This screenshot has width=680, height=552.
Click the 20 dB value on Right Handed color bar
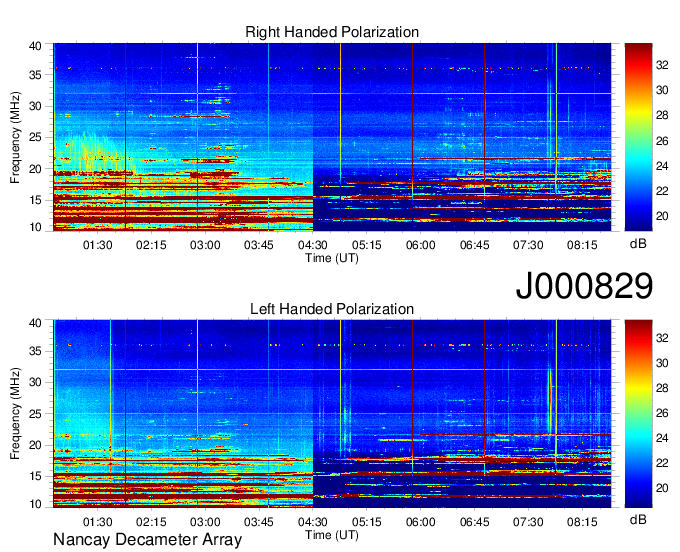point(662,216)
